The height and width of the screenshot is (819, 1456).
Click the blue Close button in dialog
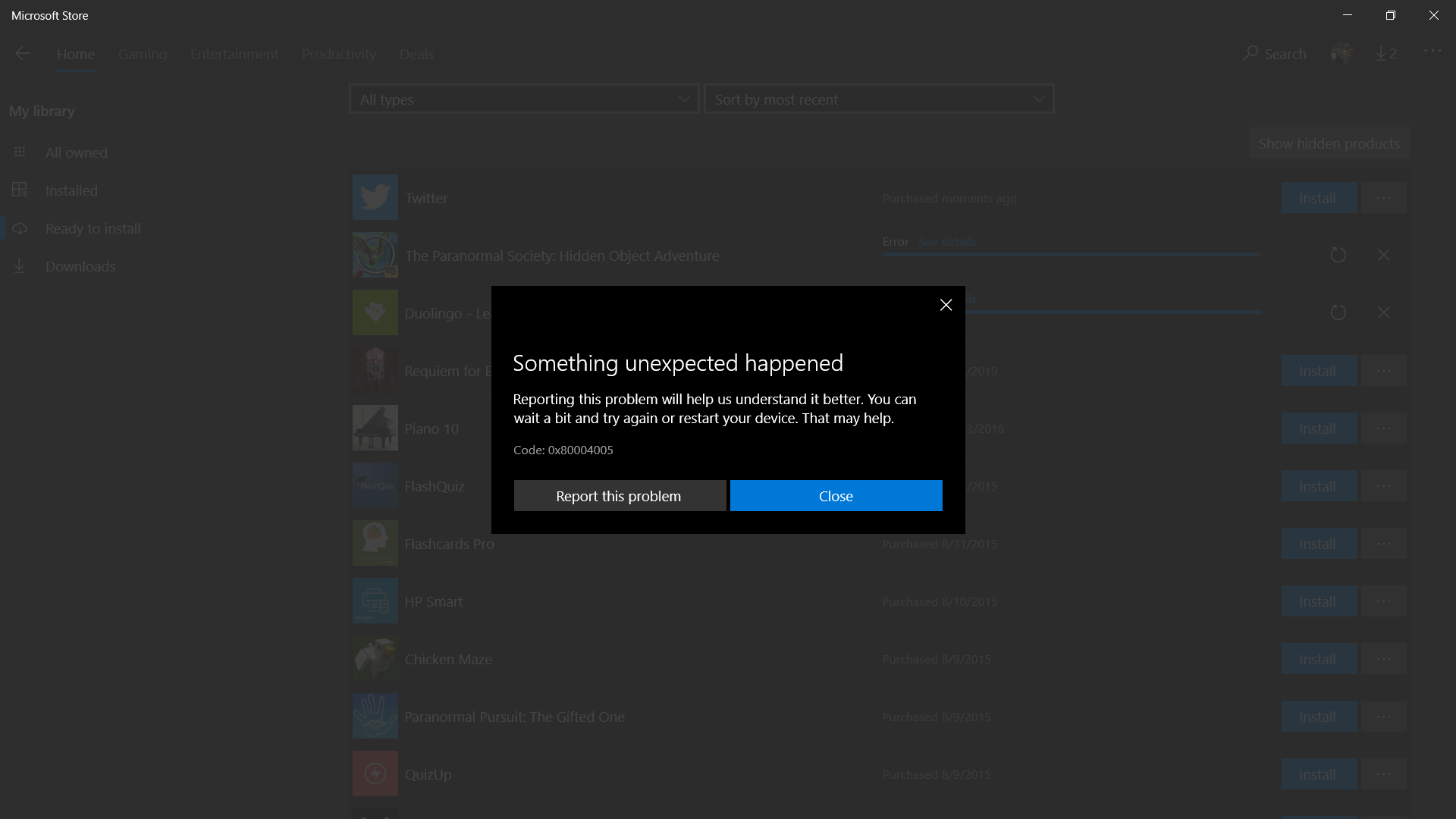coord(836,496)
